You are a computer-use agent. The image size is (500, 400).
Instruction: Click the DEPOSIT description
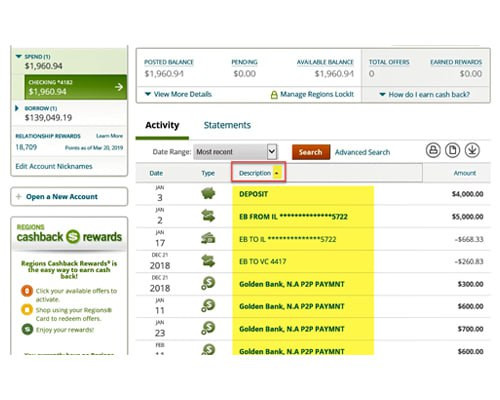(x=253, y=194)
